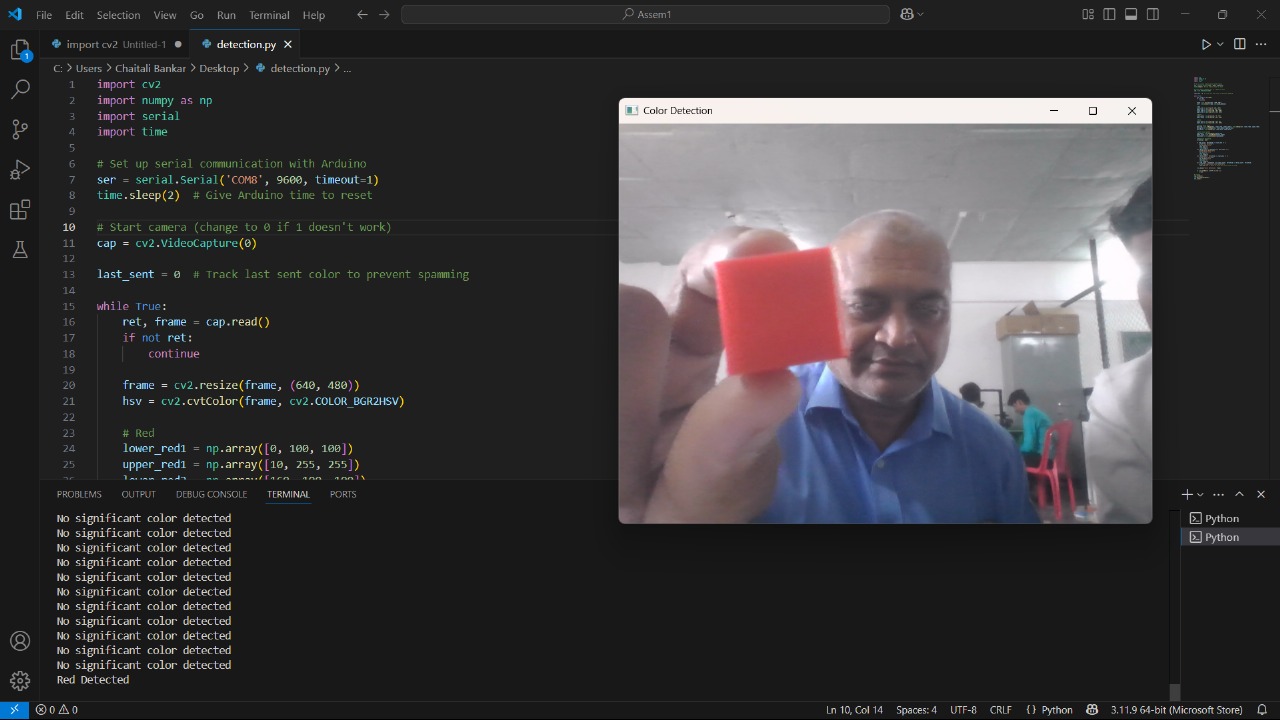Go back with the left arrow

point(362,15)
